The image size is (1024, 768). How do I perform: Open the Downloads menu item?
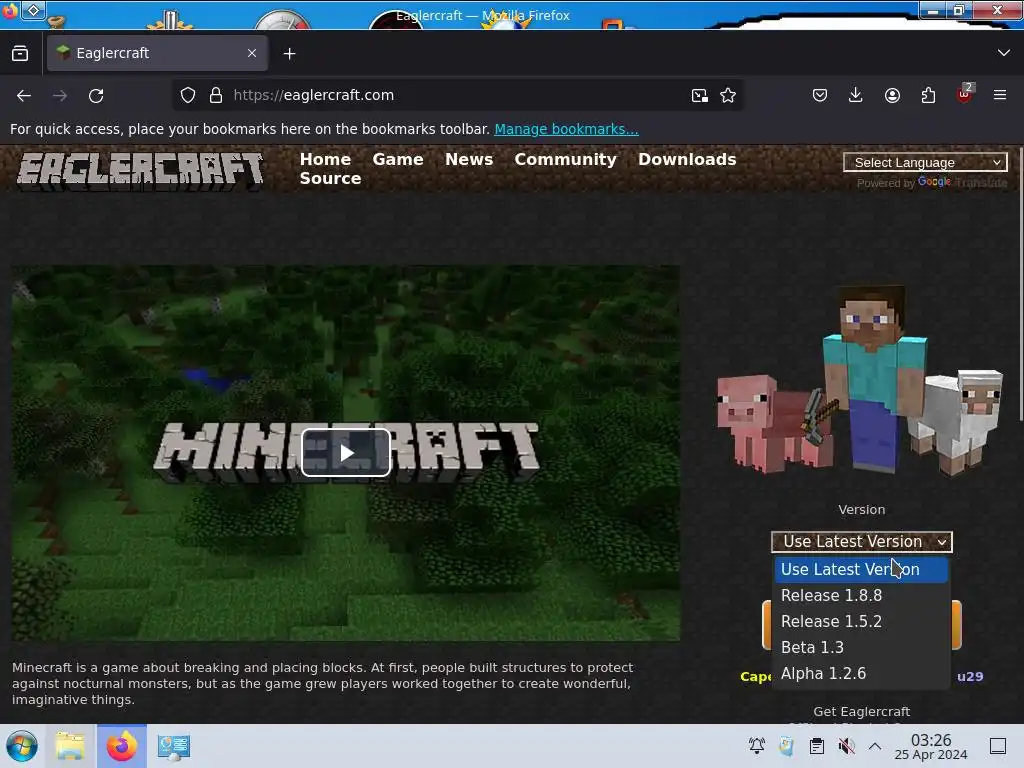click(x=687, y=159)
